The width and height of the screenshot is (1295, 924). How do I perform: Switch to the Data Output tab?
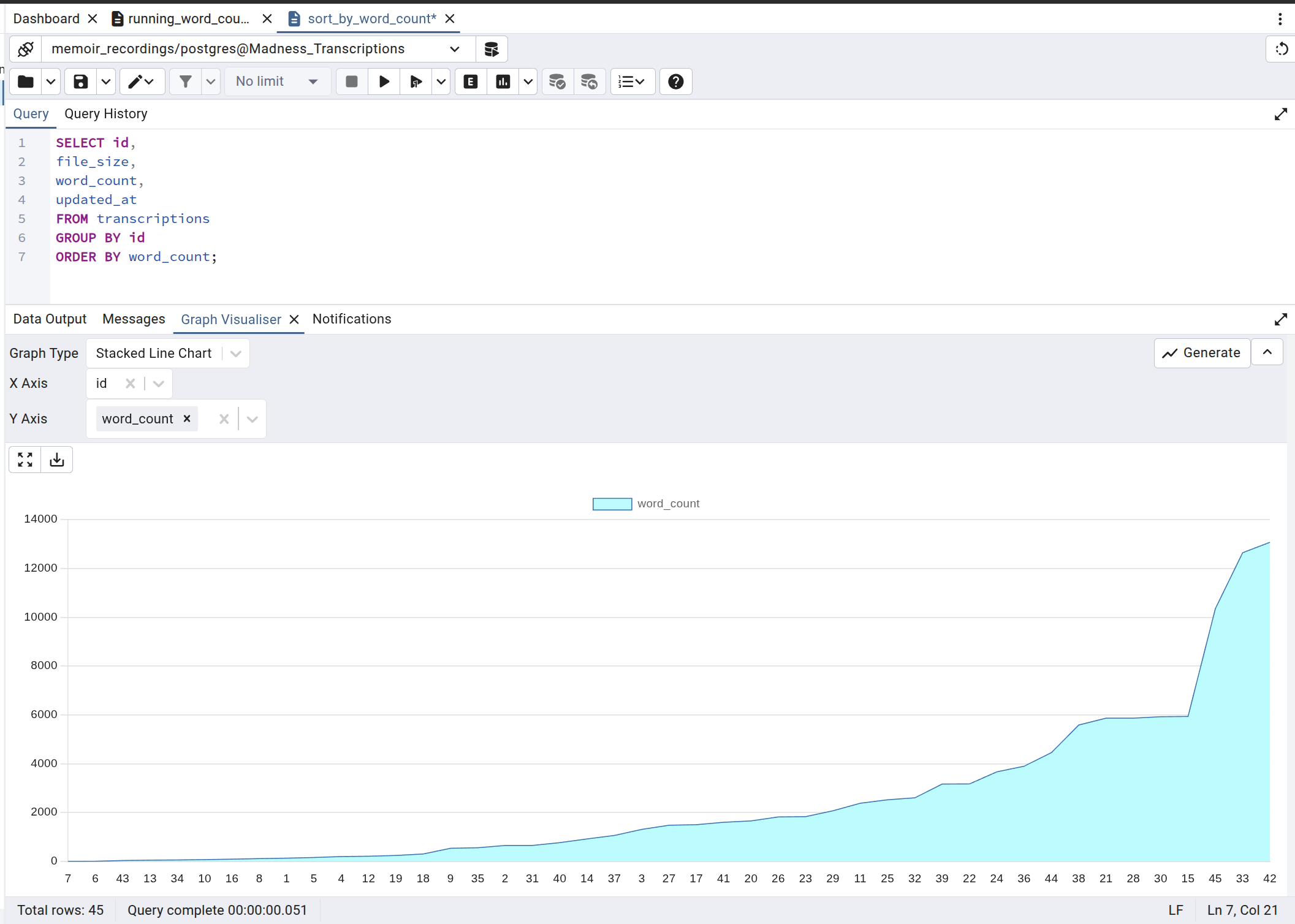click(50, 319)
